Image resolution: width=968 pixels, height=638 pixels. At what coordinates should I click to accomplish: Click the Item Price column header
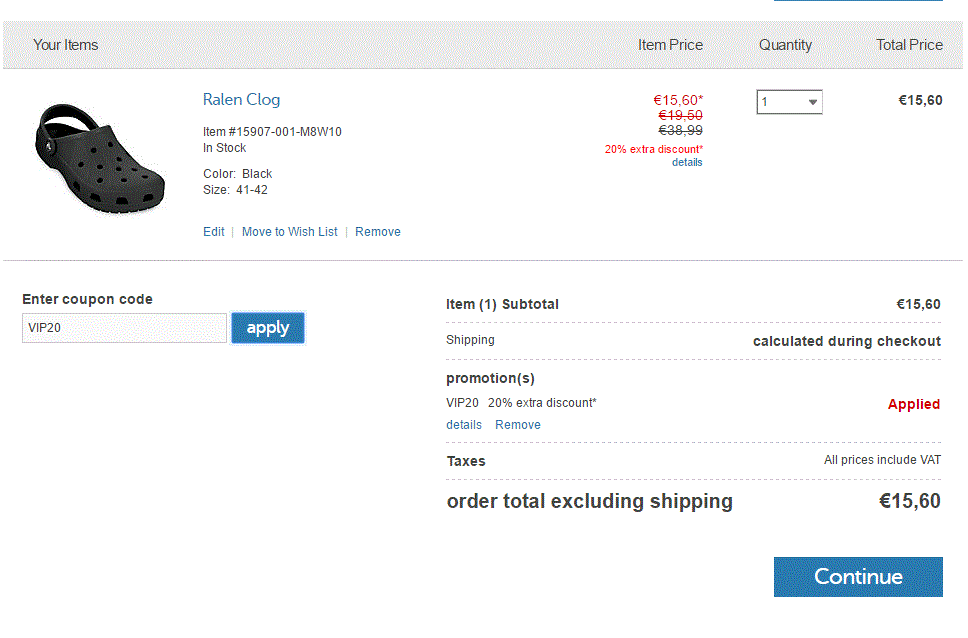(x=670, y=45)
